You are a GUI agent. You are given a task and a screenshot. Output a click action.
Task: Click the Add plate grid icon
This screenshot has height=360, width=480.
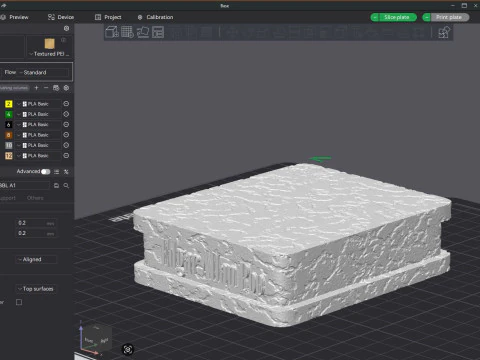pos(127,32)
